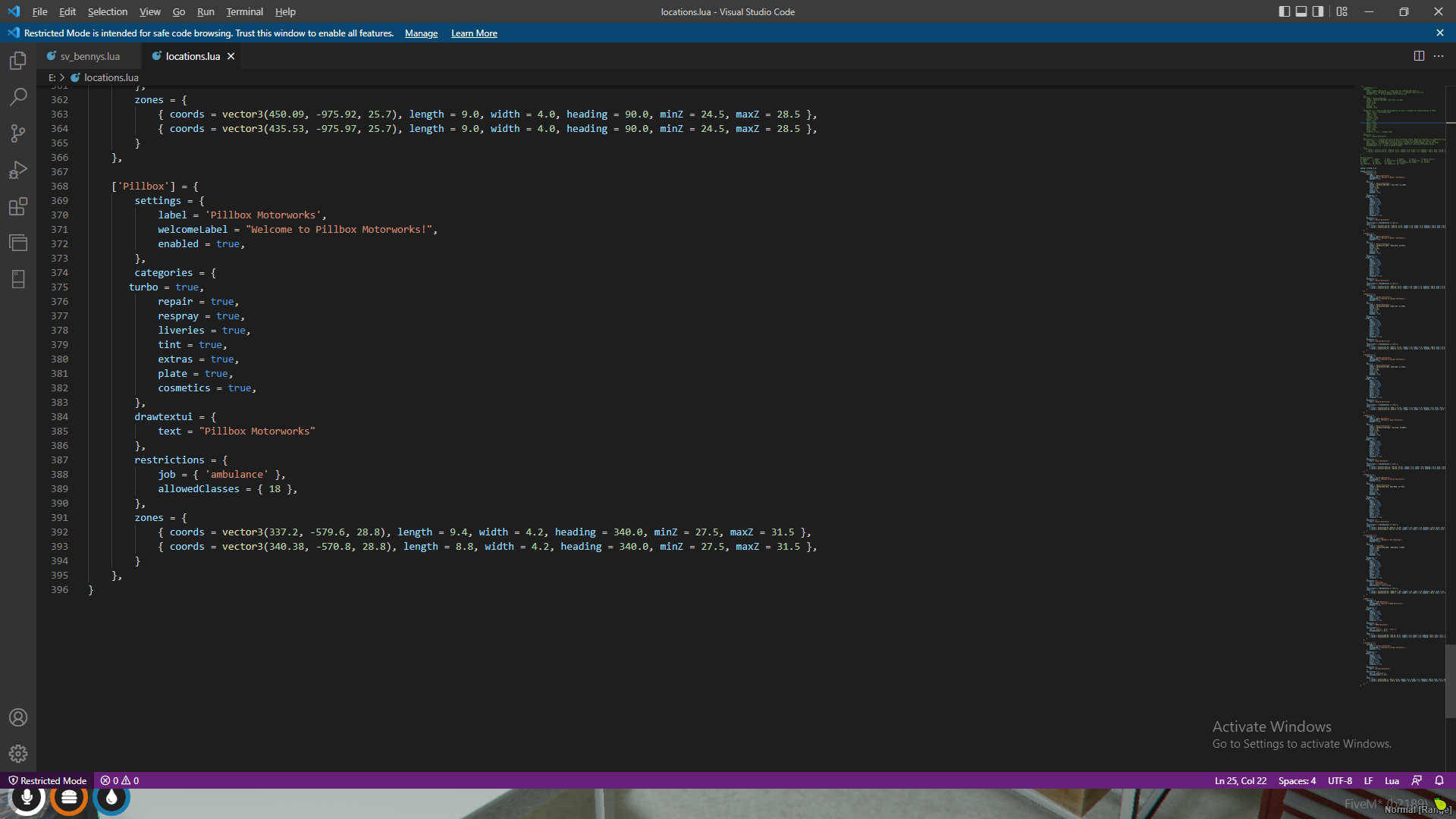
Task: Toggle the Secondary Side Bar
Action: [x=1319, y=11]
